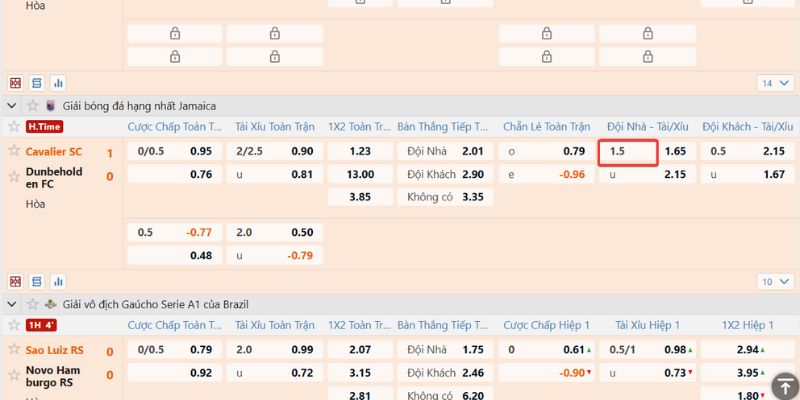The height and width of the screenshot is (400, 800).
Task: Click the bar chart icon above the Brazil league
Action: click(x=58, y=282)
